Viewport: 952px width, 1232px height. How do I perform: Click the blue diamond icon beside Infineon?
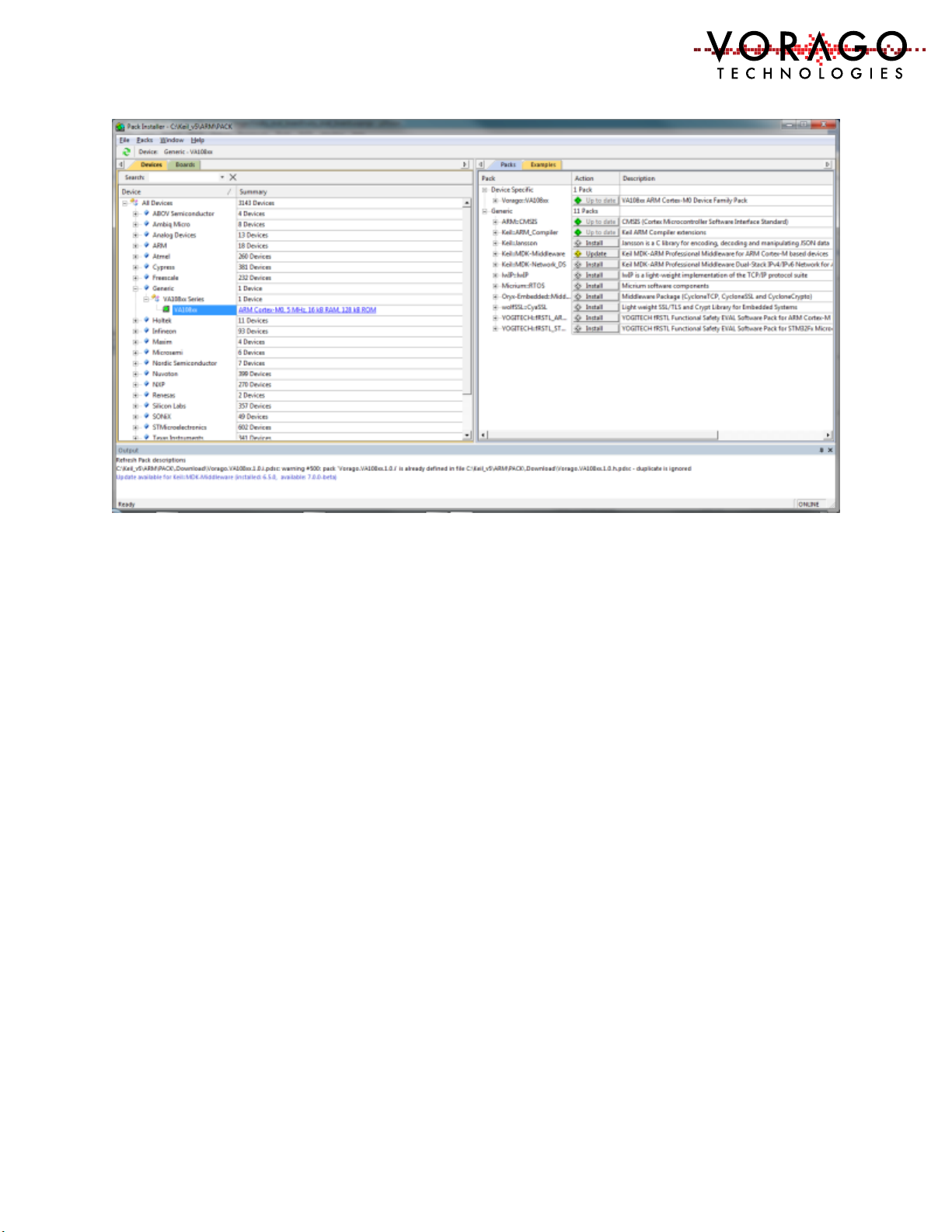tap(146, 331)
